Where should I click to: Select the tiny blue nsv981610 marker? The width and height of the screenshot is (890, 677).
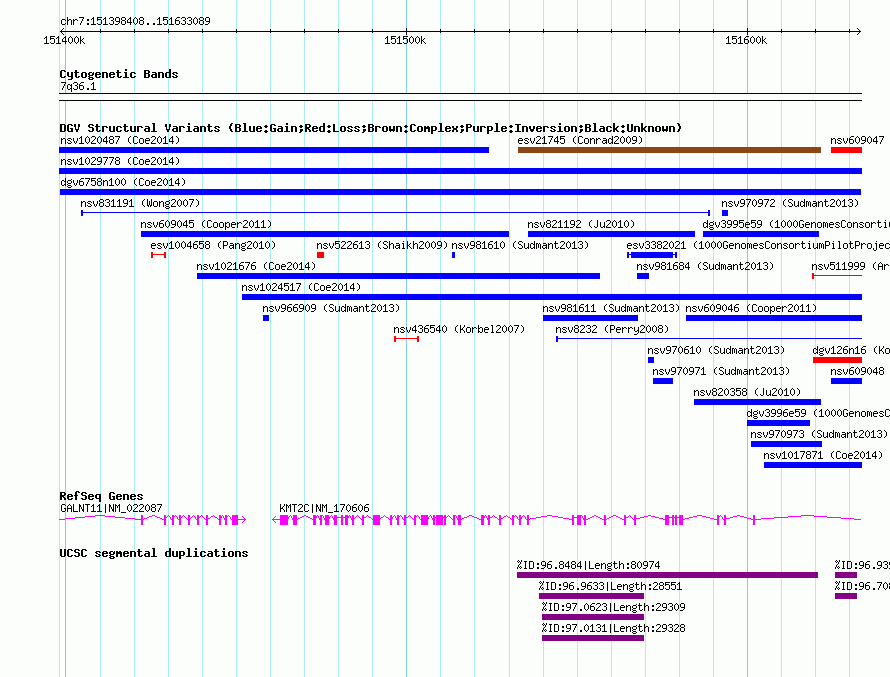pyautogui.click(x=453, y=255)
